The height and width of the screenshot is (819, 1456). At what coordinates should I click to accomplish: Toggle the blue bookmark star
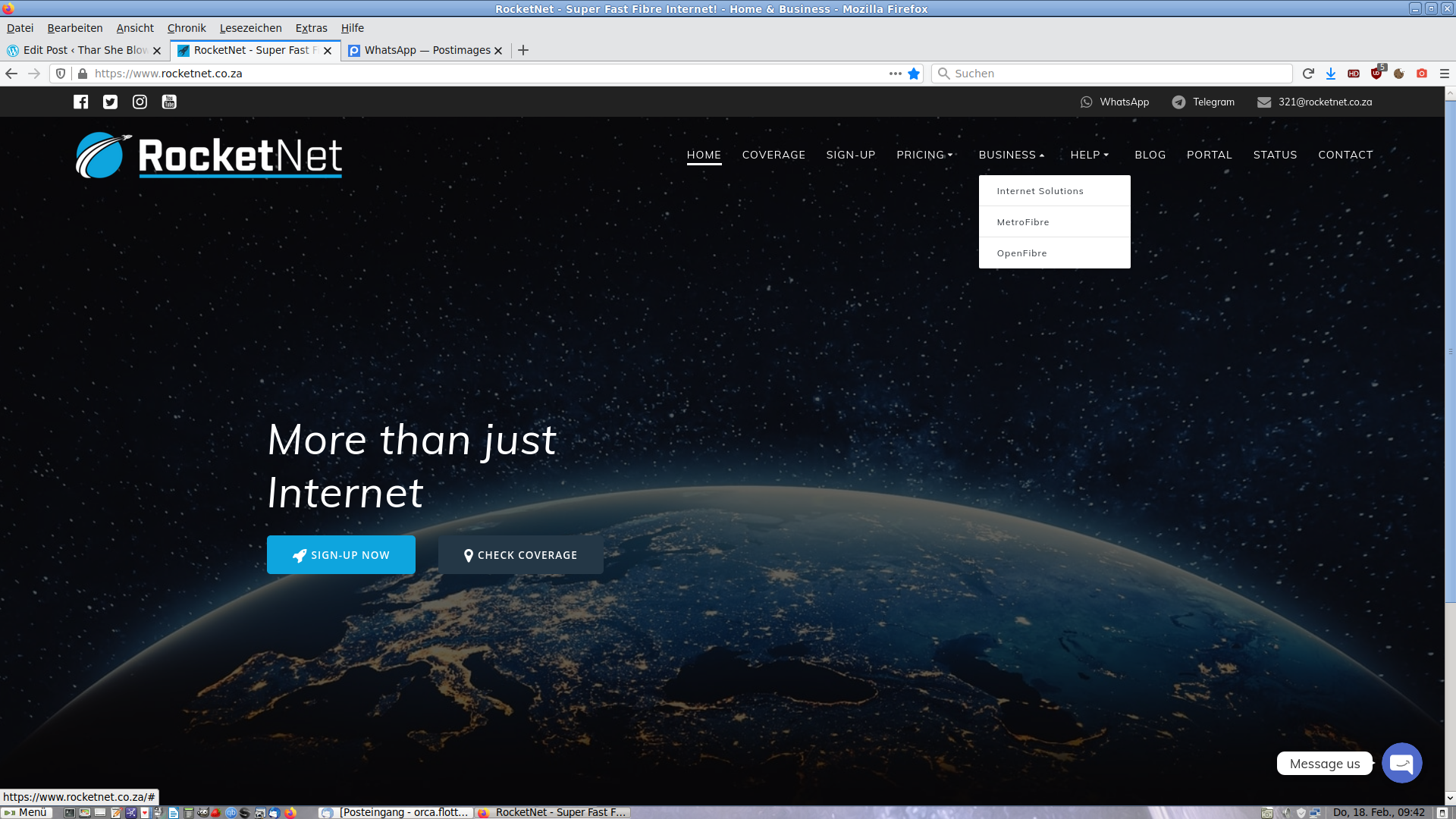click(914, 74)
